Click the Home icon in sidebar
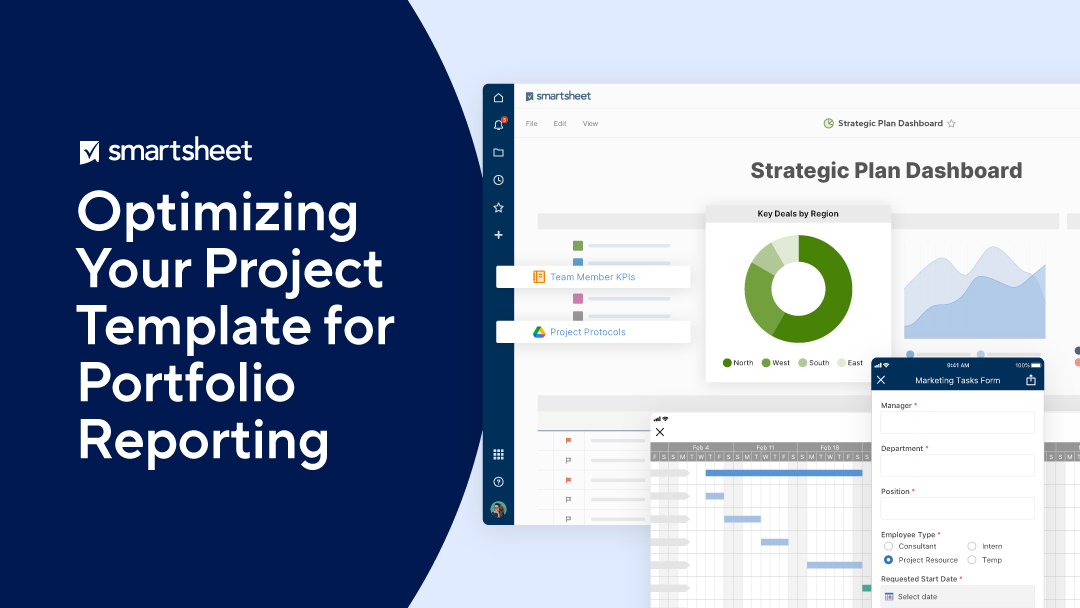Viewport: 1080px width, 608px height. point(498,98)
